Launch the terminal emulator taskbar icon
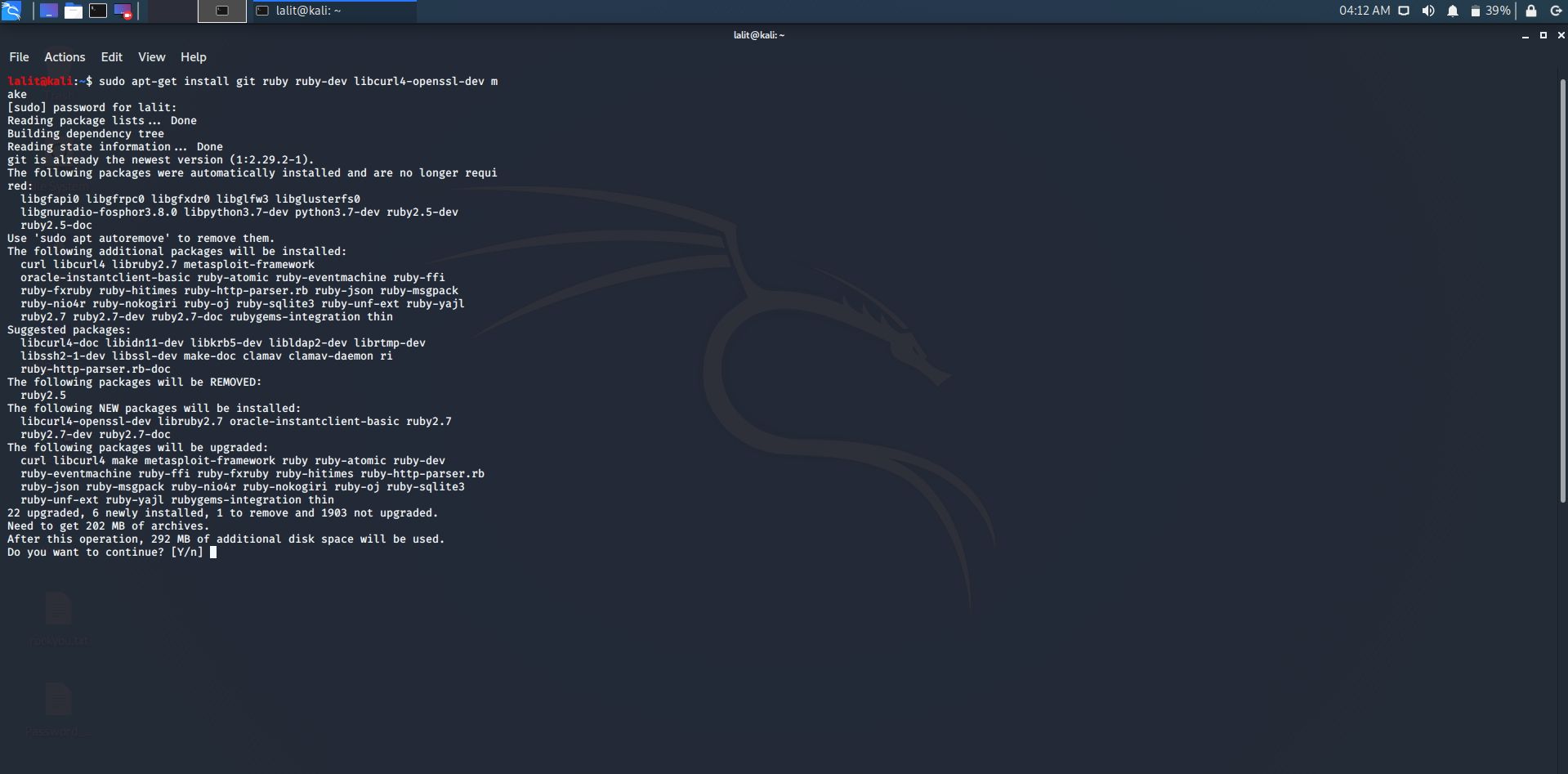The height and width of the screenshot is (774, 1568). (x=98, y=11)
